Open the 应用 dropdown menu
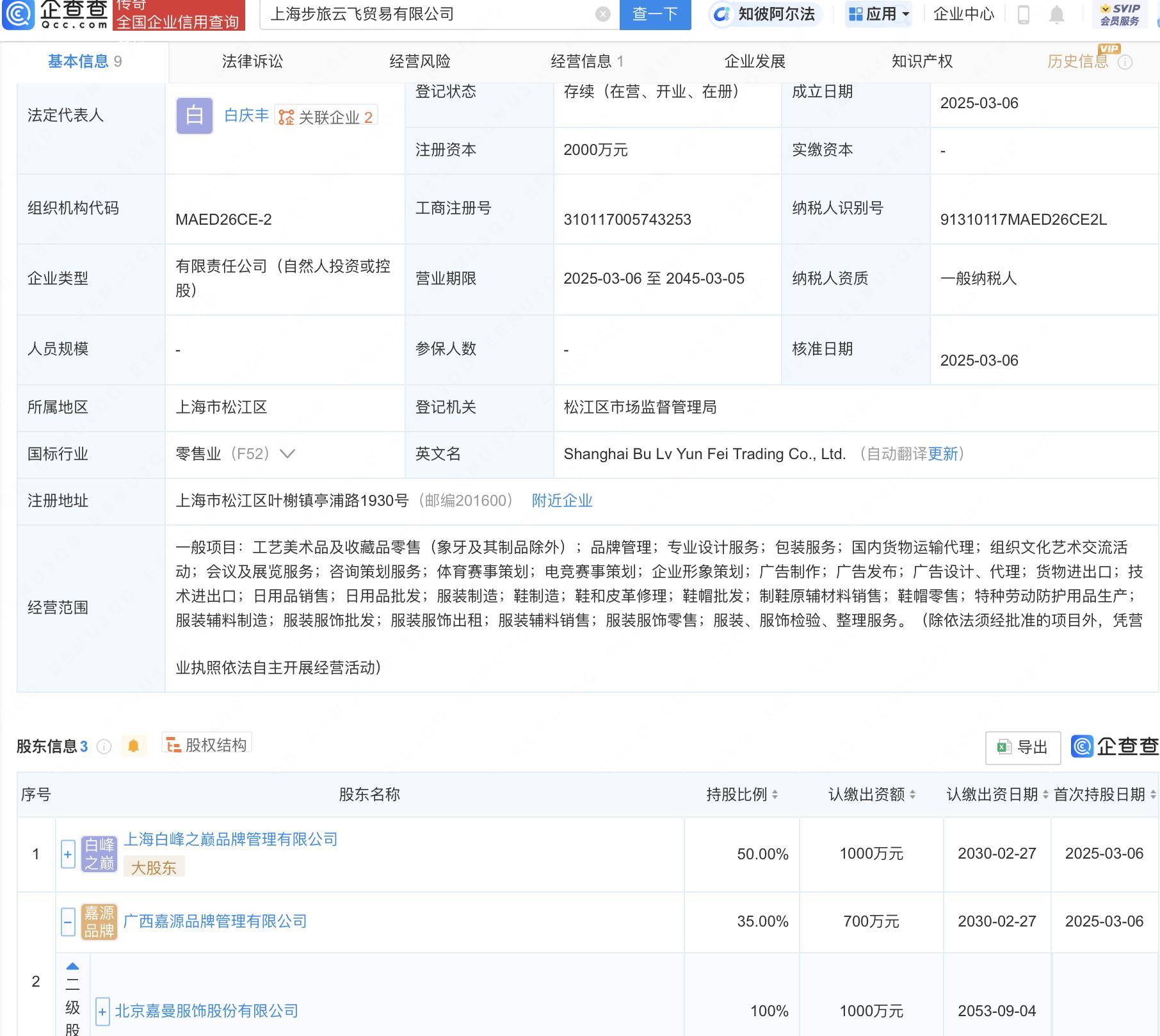This screenshot has height=1036, width=1160. [x=878, y=14]
